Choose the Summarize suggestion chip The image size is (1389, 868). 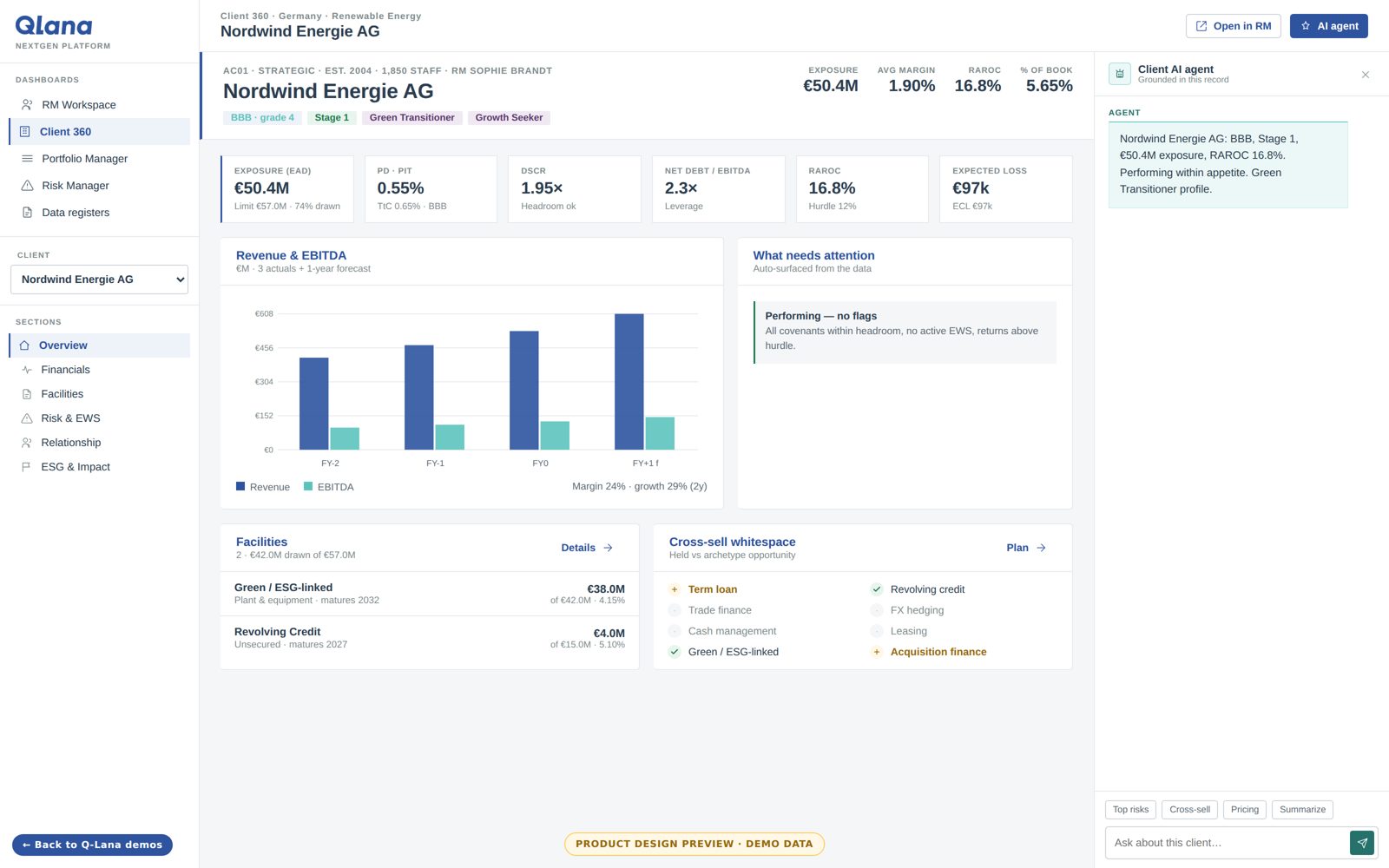click(x=1302, y=810)
